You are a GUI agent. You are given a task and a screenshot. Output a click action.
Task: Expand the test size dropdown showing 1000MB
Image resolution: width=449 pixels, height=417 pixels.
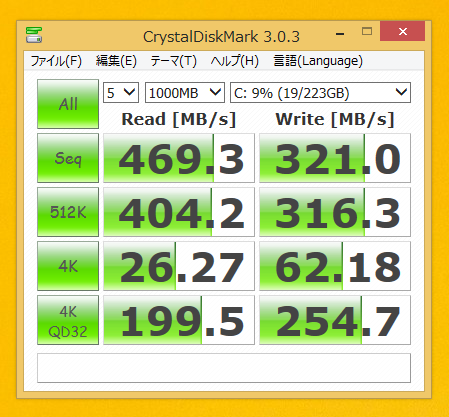[185, 93]
